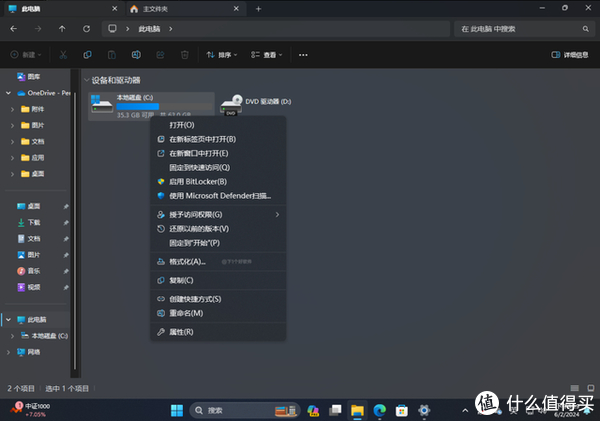Choose 固定到快速访问(Q)

click(218, 168)
